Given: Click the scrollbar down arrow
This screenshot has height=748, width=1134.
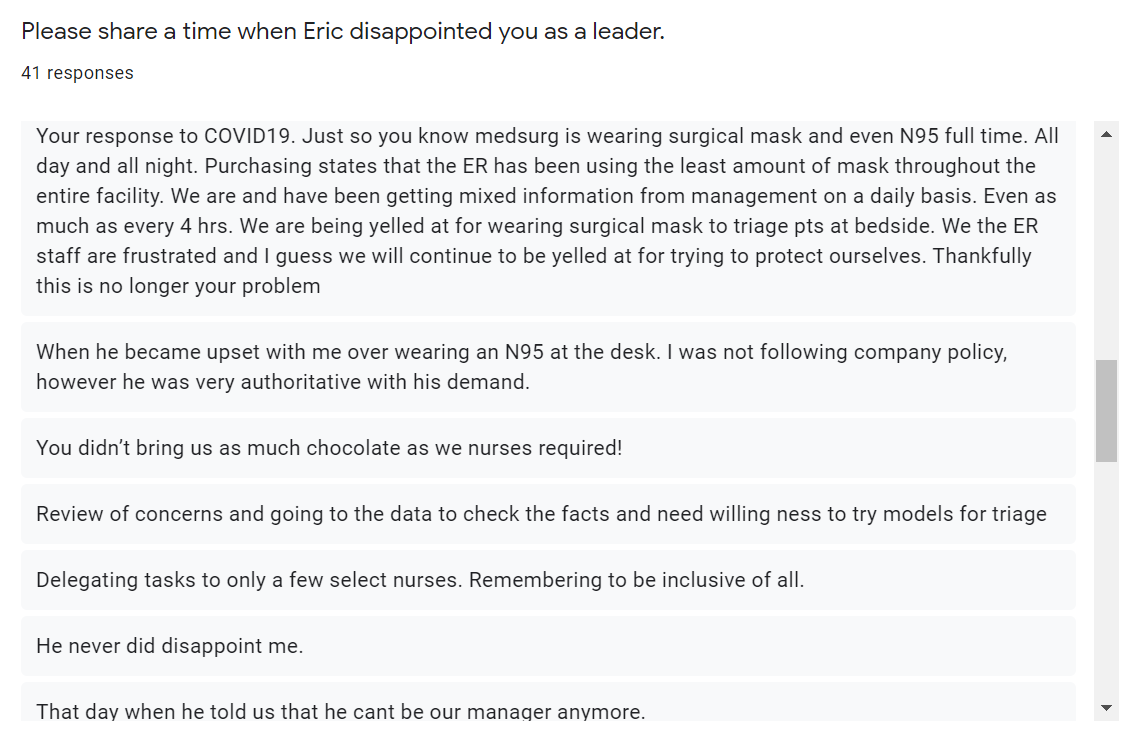Looking at the screenshot, I should click(1106, 707).
